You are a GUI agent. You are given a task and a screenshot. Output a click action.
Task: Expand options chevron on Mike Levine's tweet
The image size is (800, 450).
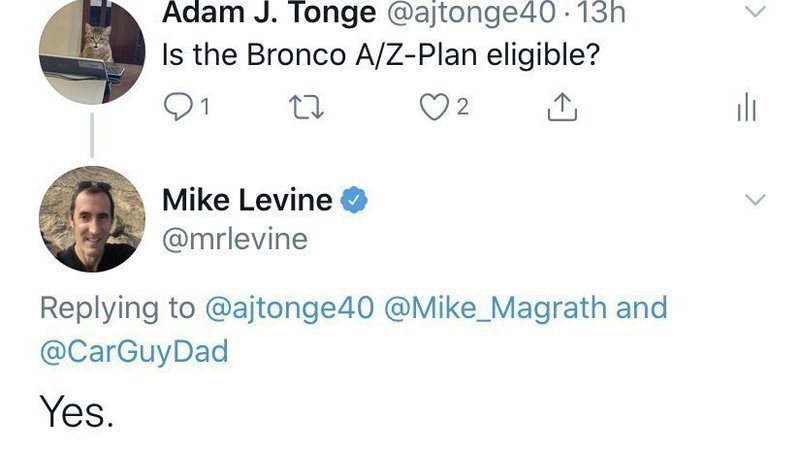(756, 201)
